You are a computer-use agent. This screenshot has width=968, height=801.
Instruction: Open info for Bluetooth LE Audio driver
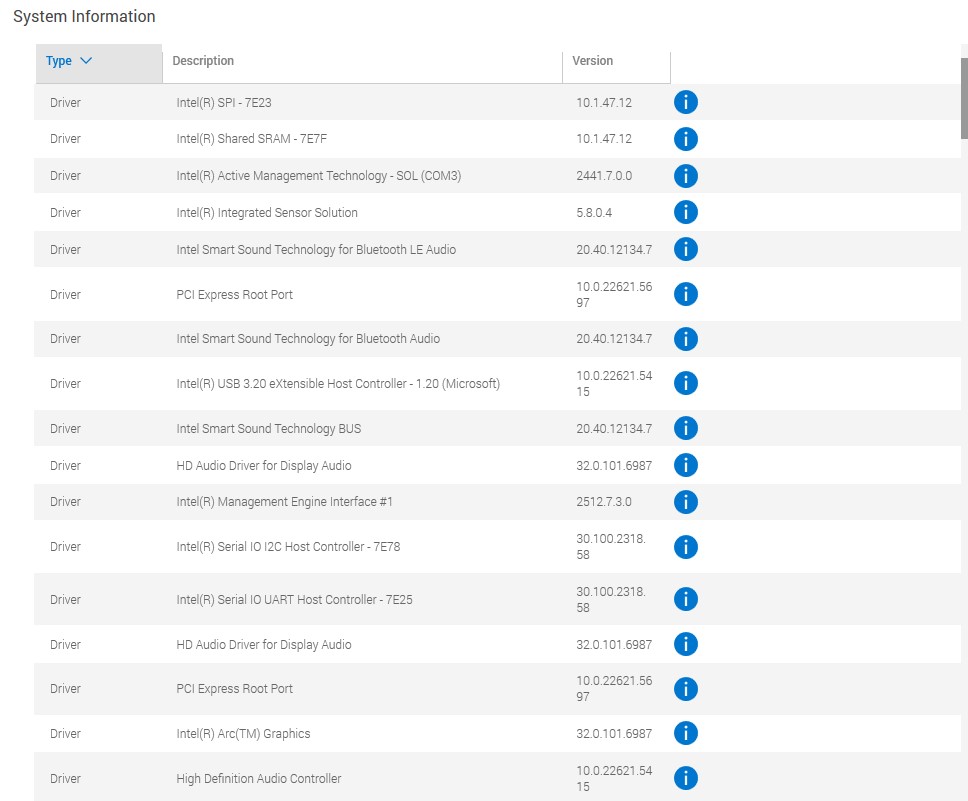click(x=685, y=250)
